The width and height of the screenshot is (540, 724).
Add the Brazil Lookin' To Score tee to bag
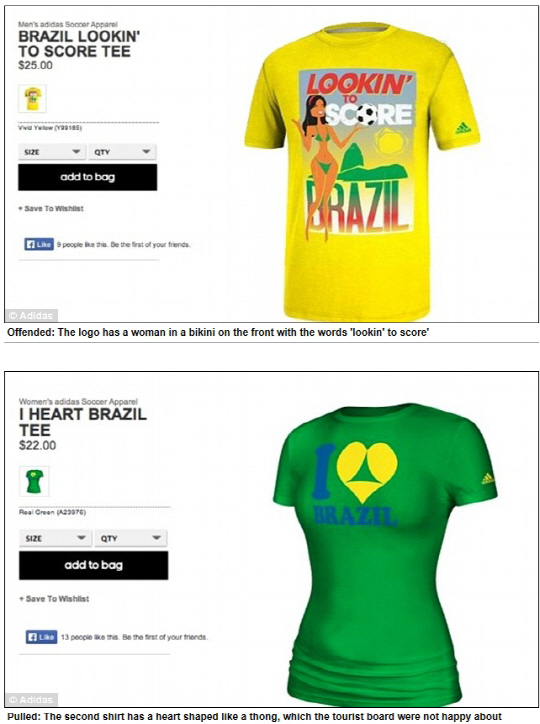pyautogui.click(x=88, y=177)
